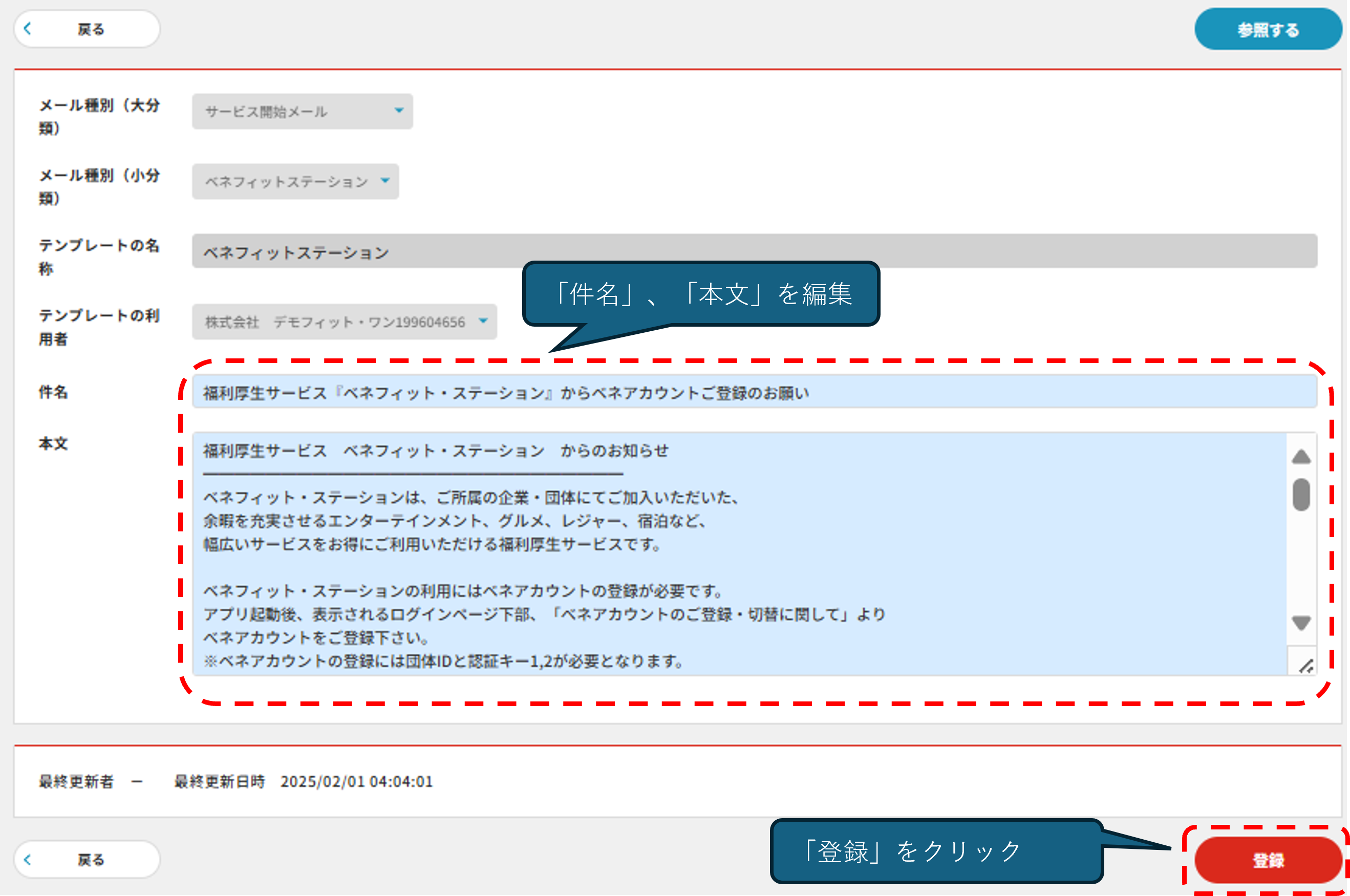Click the テンプレートの名称 input field

pos(754,251)
